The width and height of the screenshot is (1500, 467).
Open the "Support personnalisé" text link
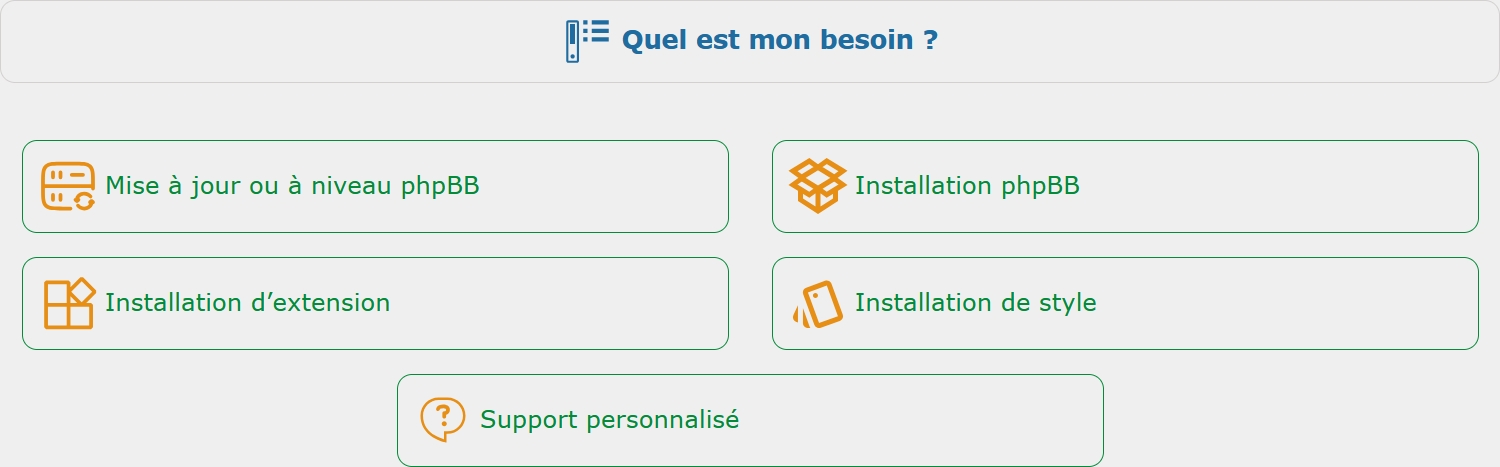(609, 419)
